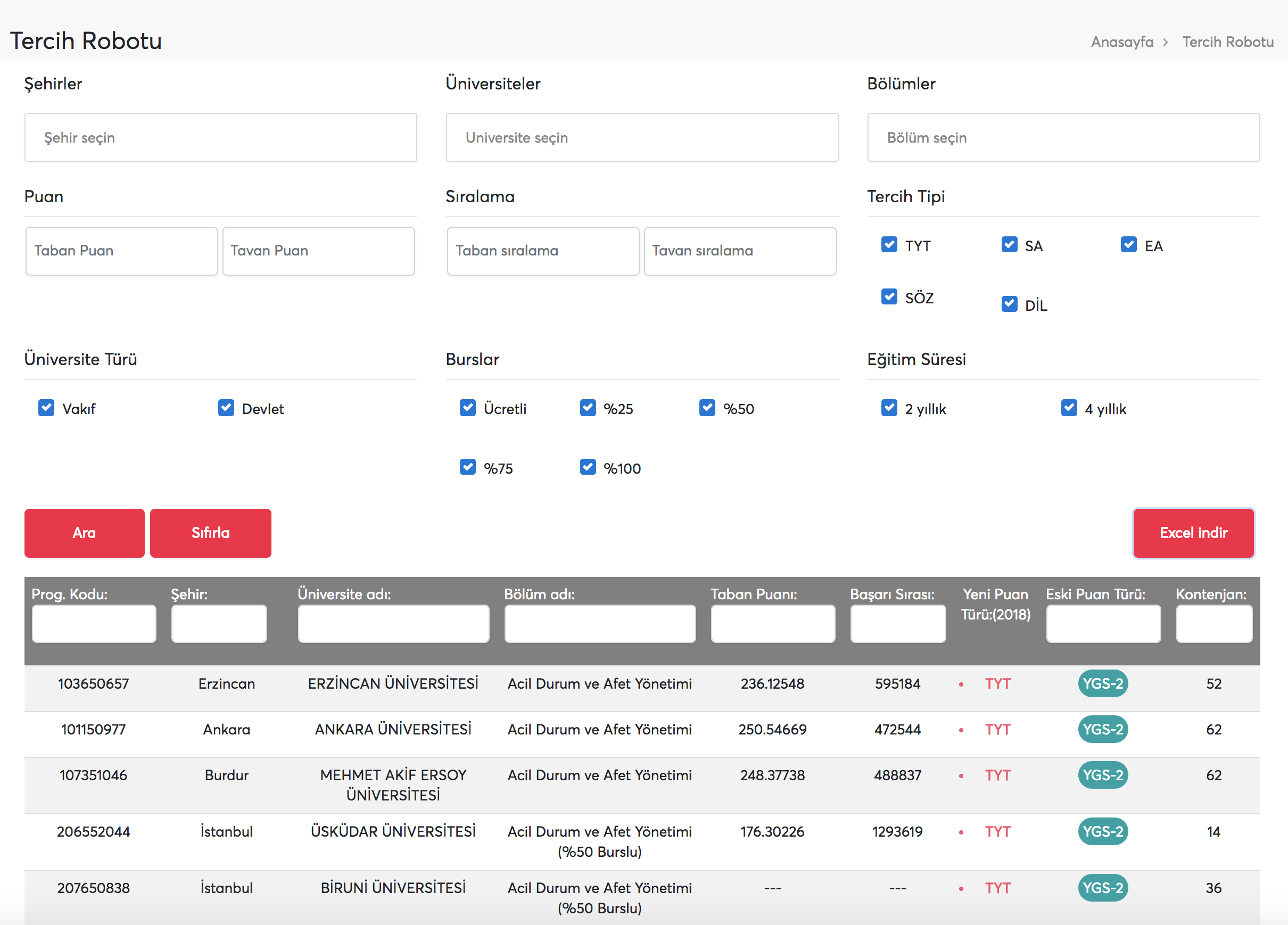Click the YGS-2 badge in Biruni row
The height and width of the screenshot is (925, 1288).
click(1102, 888)
